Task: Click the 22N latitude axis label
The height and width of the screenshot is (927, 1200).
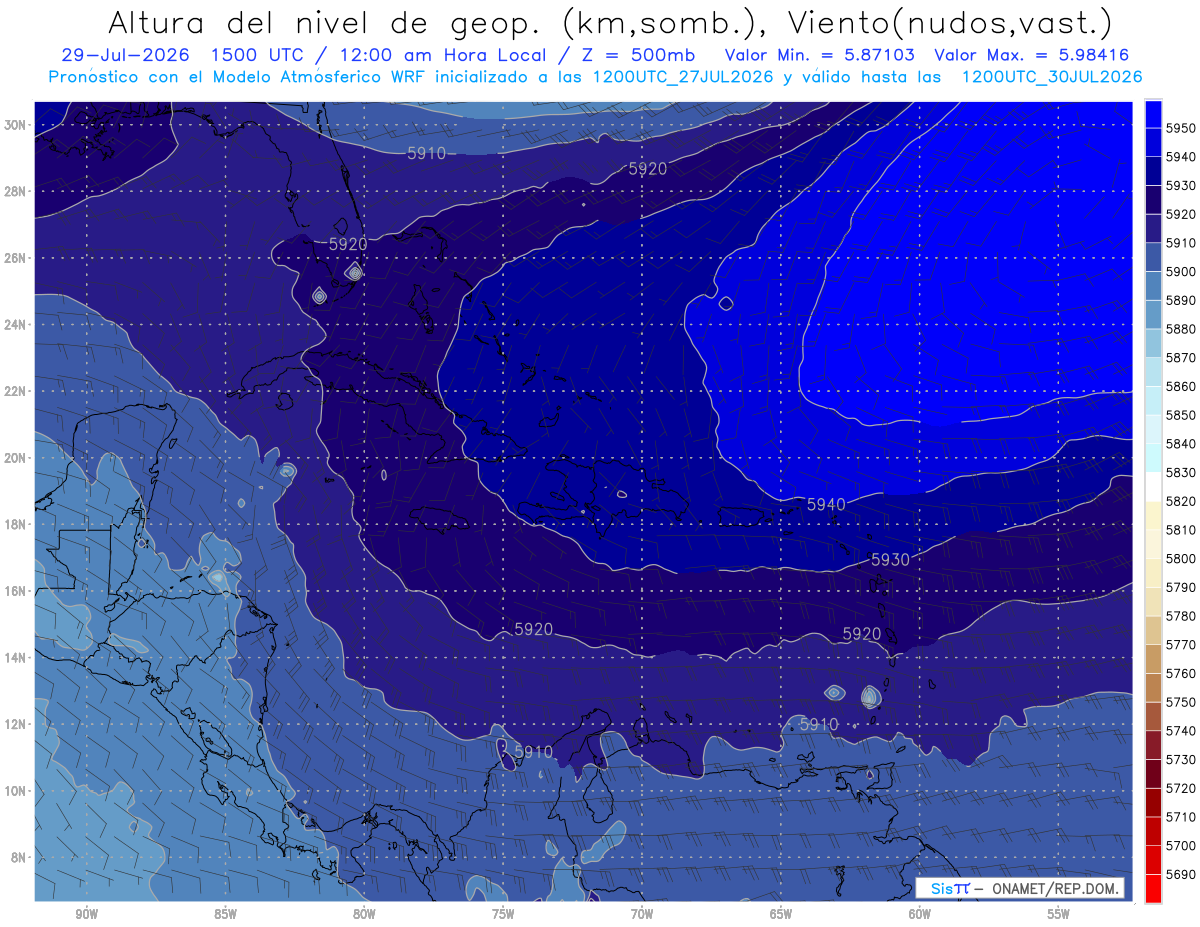Action: coord(17,391)
